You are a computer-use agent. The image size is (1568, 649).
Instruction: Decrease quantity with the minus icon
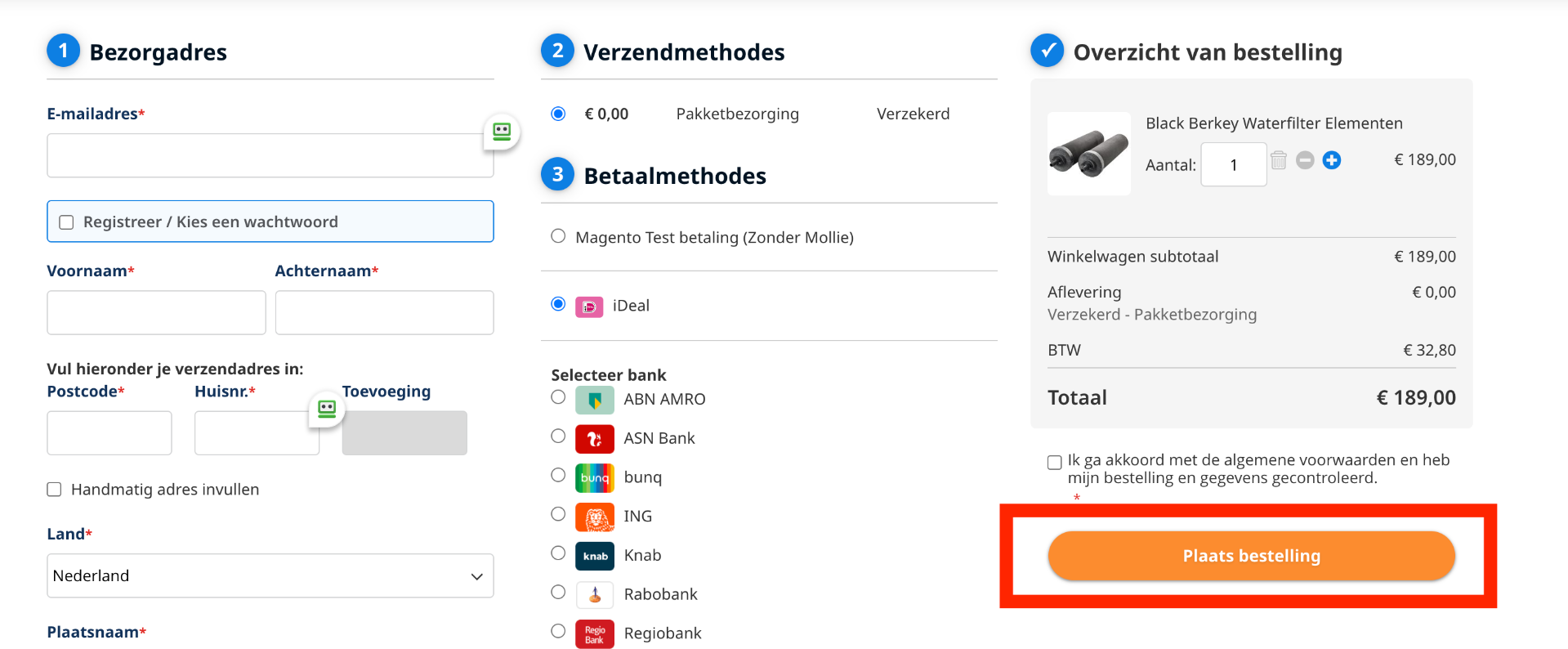tap(1305, 160)
